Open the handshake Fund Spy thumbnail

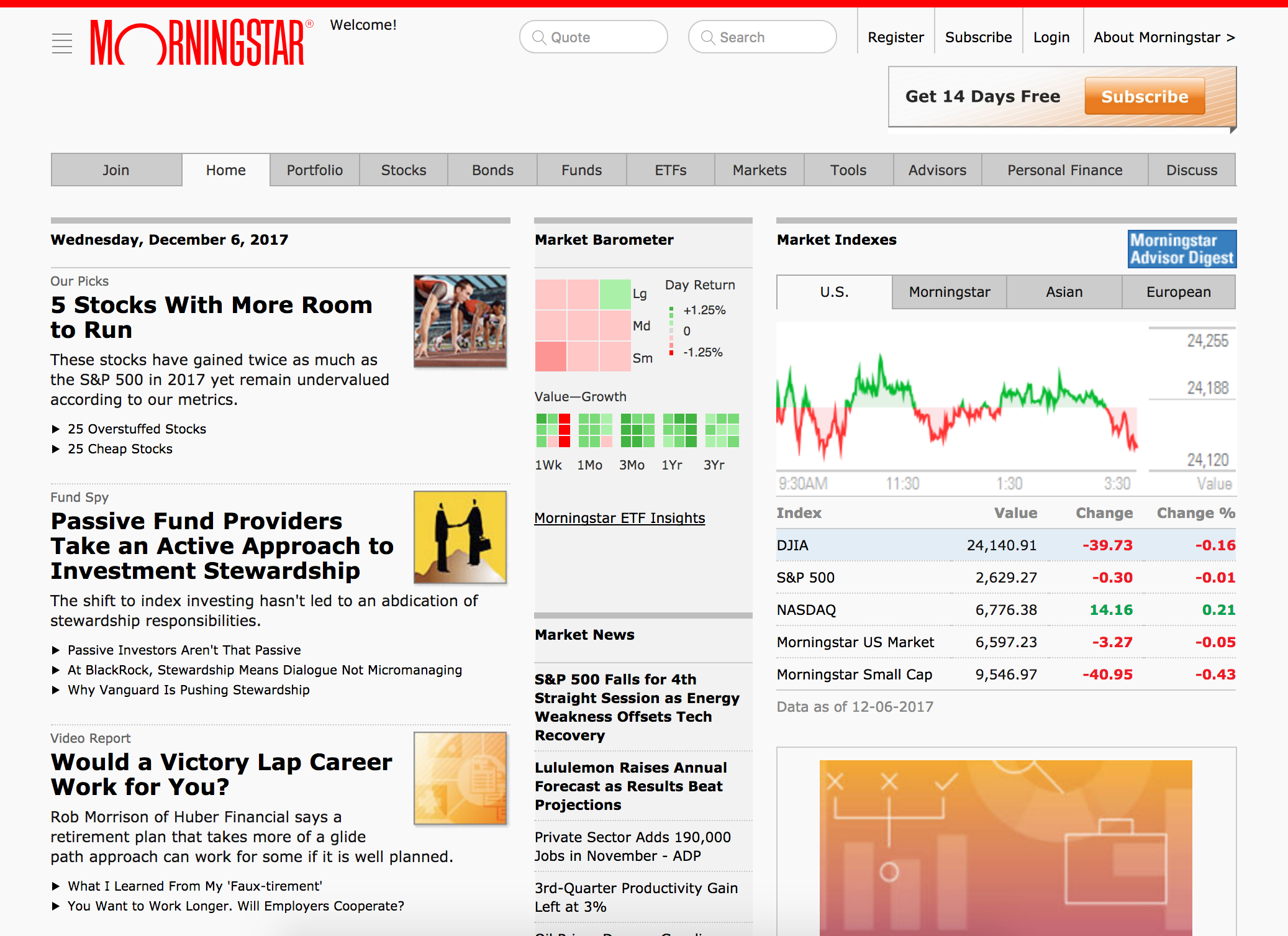pos(460,537)
